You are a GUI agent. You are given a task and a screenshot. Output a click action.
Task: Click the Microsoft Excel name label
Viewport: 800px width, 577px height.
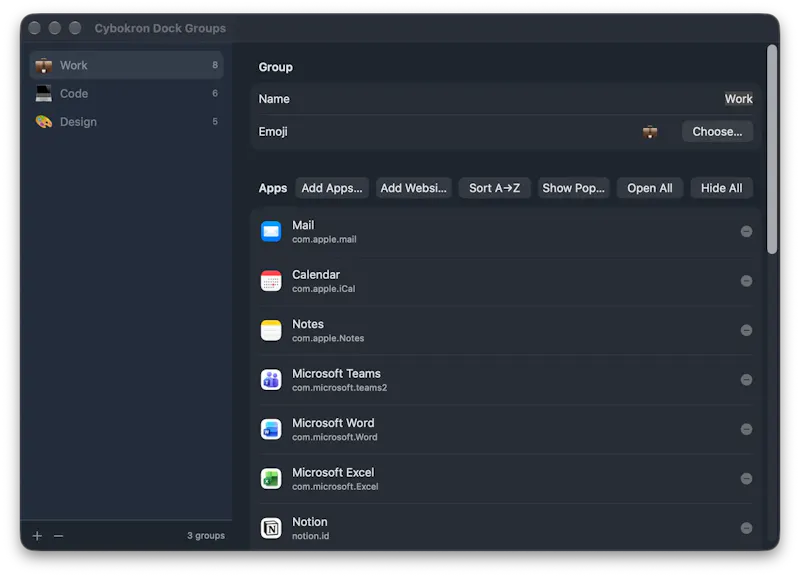(x=333, y=473)
